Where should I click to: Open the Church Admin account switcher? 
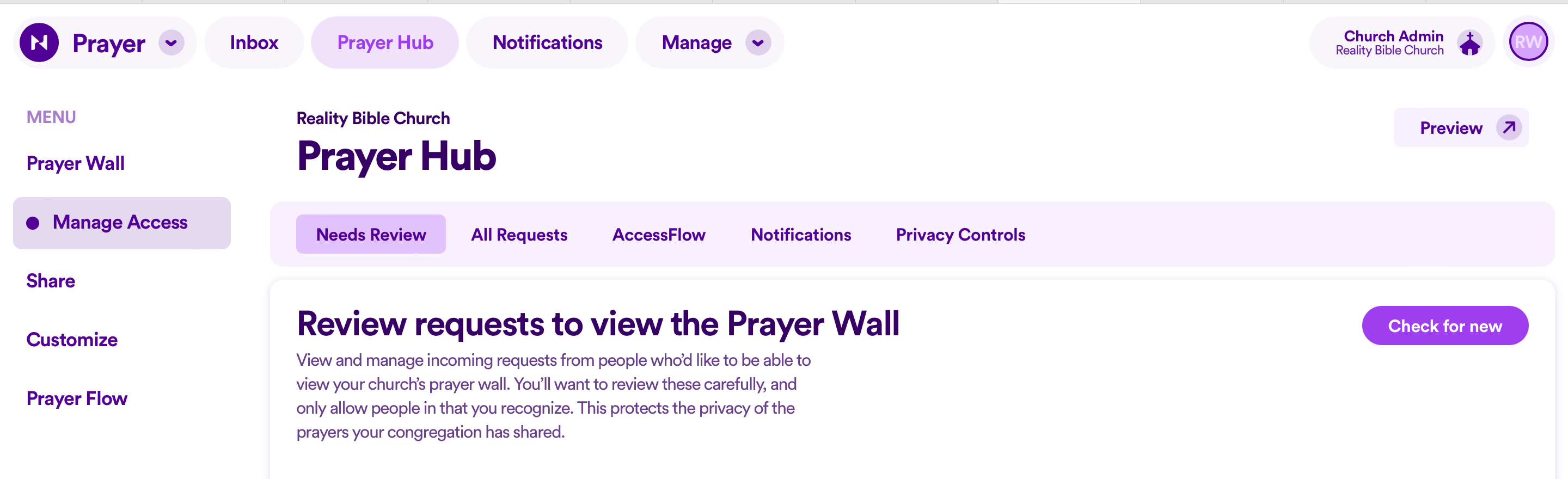tap(1393, 41)
